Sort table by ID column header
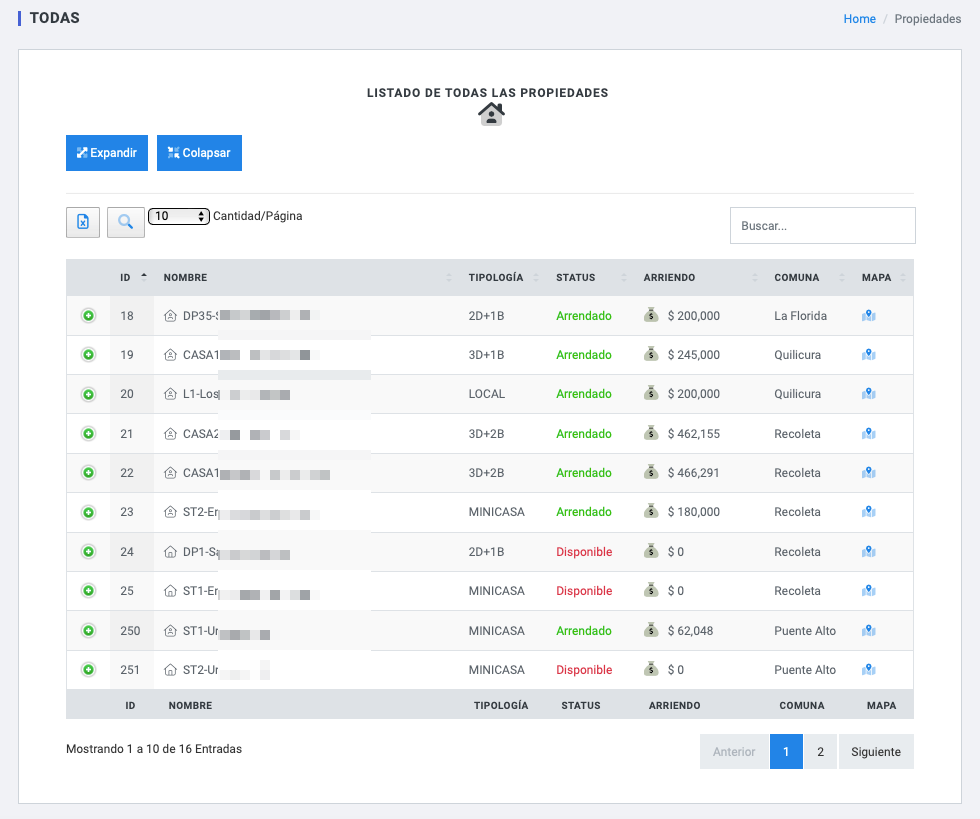Image resolution: width=980 pixels, height=819 pixels. pyautogui.click(x=132, y=278)
